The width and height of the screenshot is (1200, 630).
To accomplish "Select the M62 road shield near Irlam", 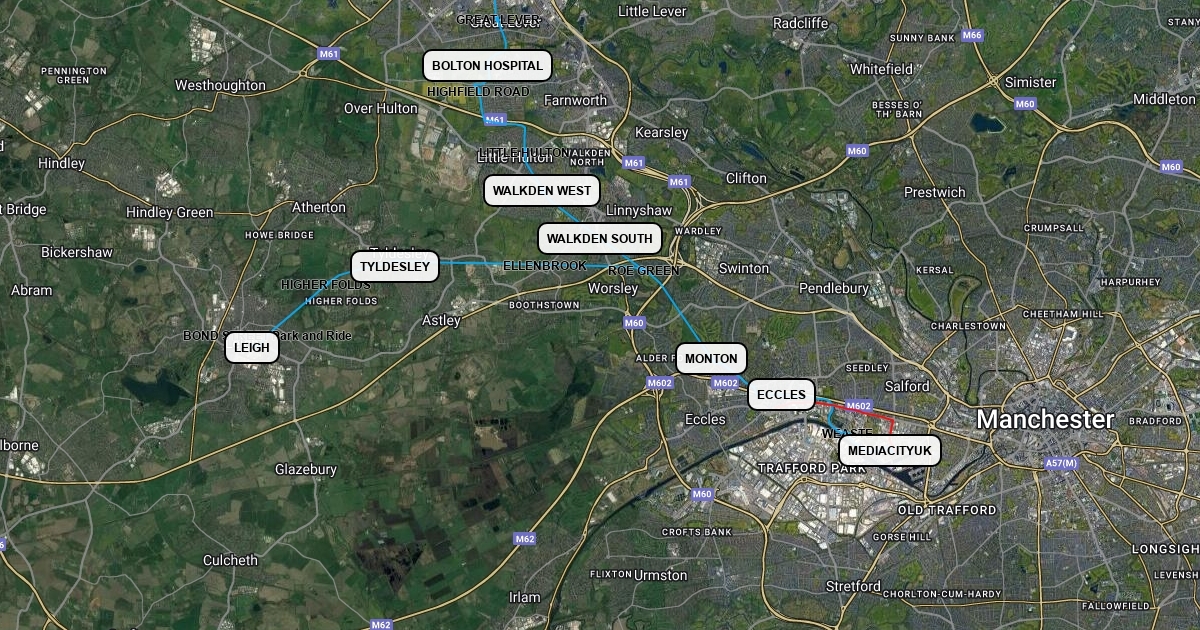I will 525,539.
